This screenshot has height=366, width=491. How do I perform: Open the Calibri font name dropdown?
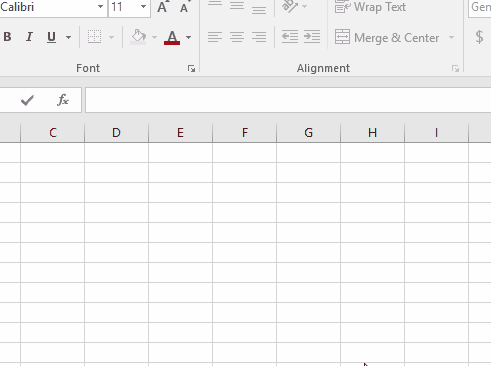pos(100,6)
